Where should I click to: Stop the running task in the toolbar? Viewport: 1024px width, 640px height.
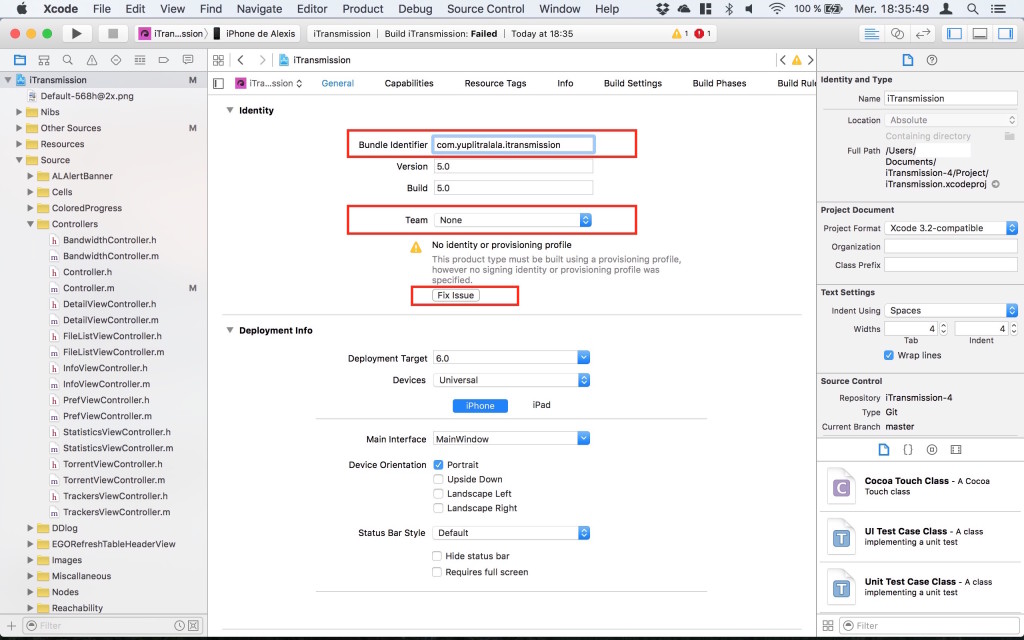pyautogui.click(x=112, y=33)
